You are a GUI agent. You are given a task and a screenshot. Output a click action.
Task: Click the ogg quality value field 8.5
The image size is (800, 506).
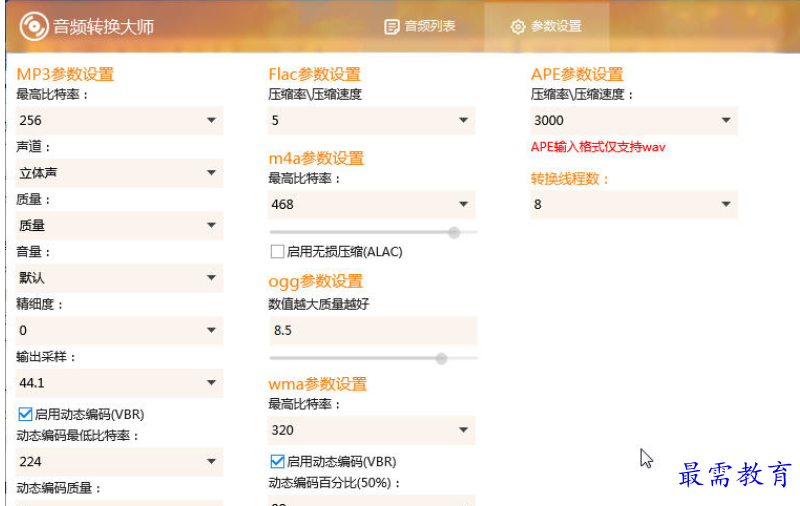pyautogui.click(x=372, y=330)
